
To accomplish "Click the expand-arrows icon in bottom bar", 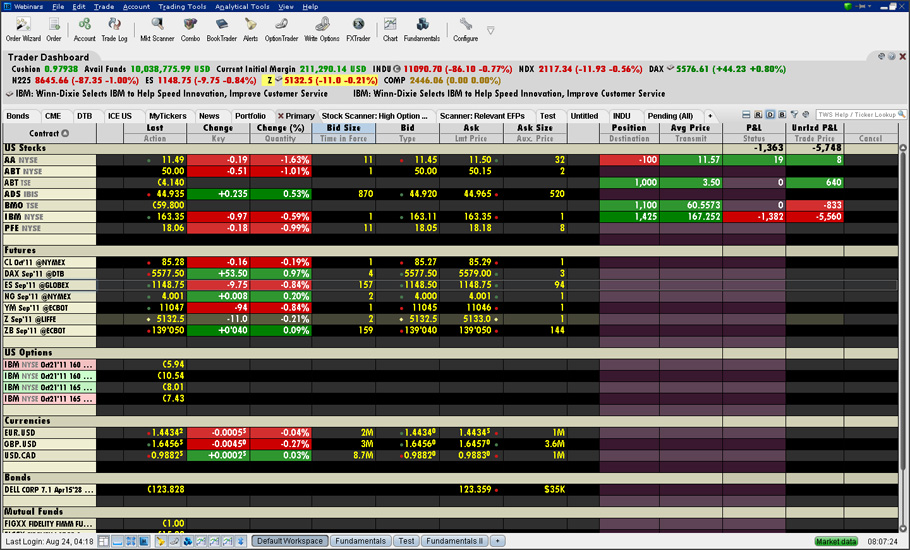I will [131, 541].
